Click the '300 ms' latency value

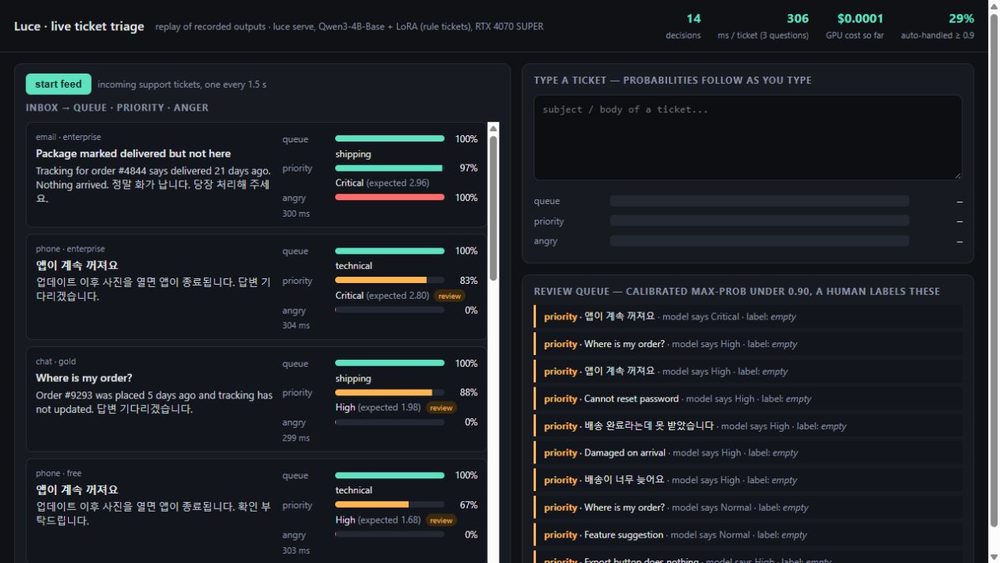click(x=296, y=214)
